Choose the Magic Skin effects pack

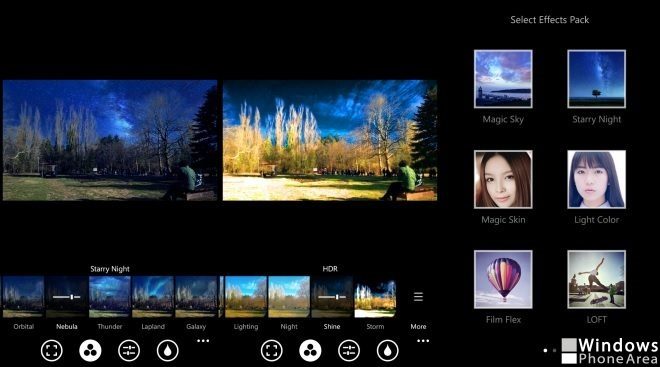click(x=503, y=179)
